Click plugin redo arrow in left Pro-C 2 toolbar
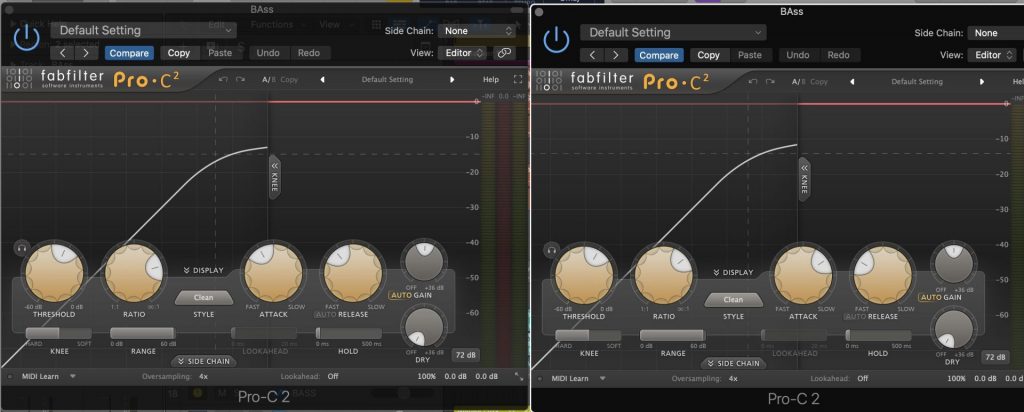 (x=240, y=80)
